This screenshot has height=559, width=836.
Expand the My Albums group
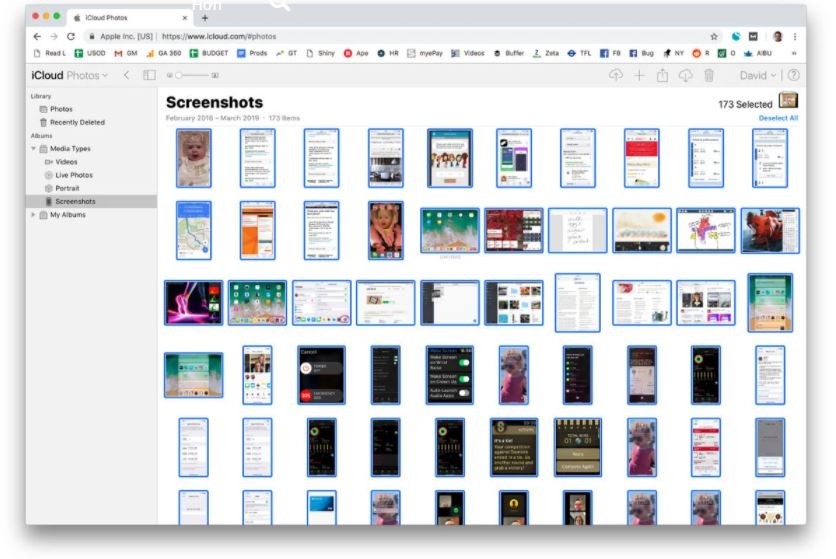point(33,214)
